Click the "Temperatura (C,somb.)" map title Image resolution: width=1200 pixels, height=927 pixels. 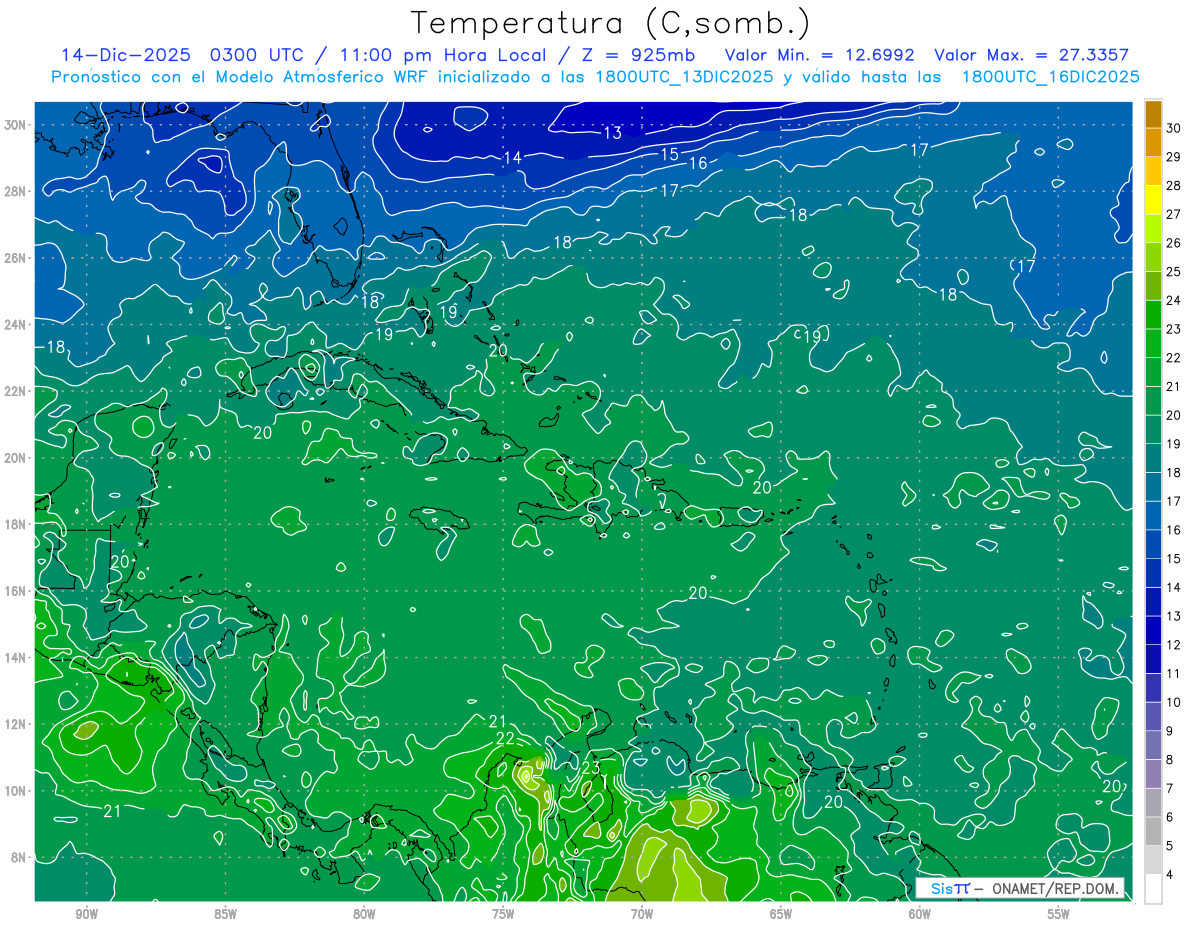(611, 24)
